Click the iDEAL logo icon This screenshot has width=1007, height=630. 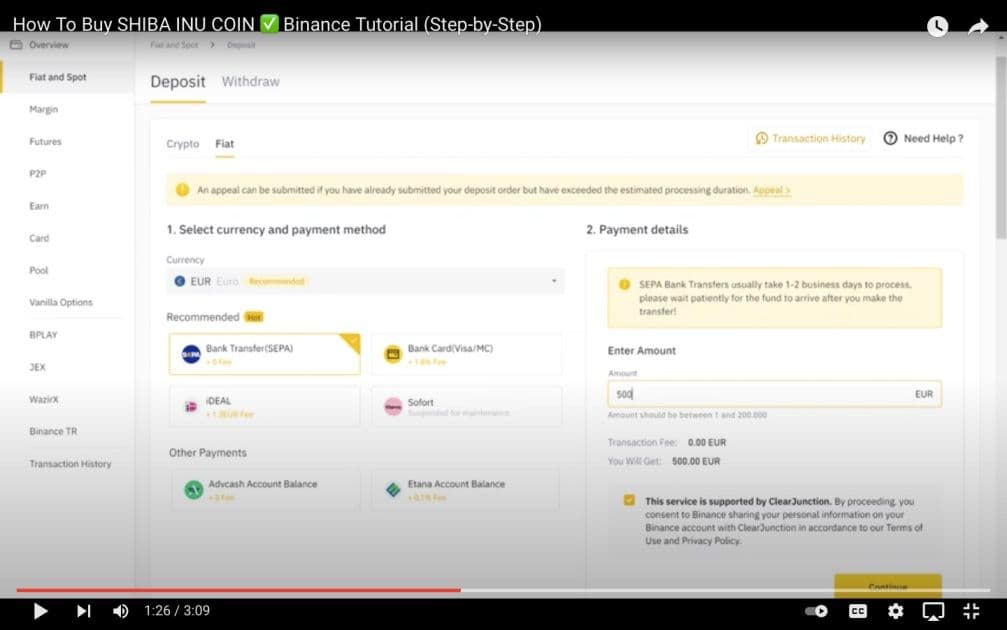coord(191,406)
